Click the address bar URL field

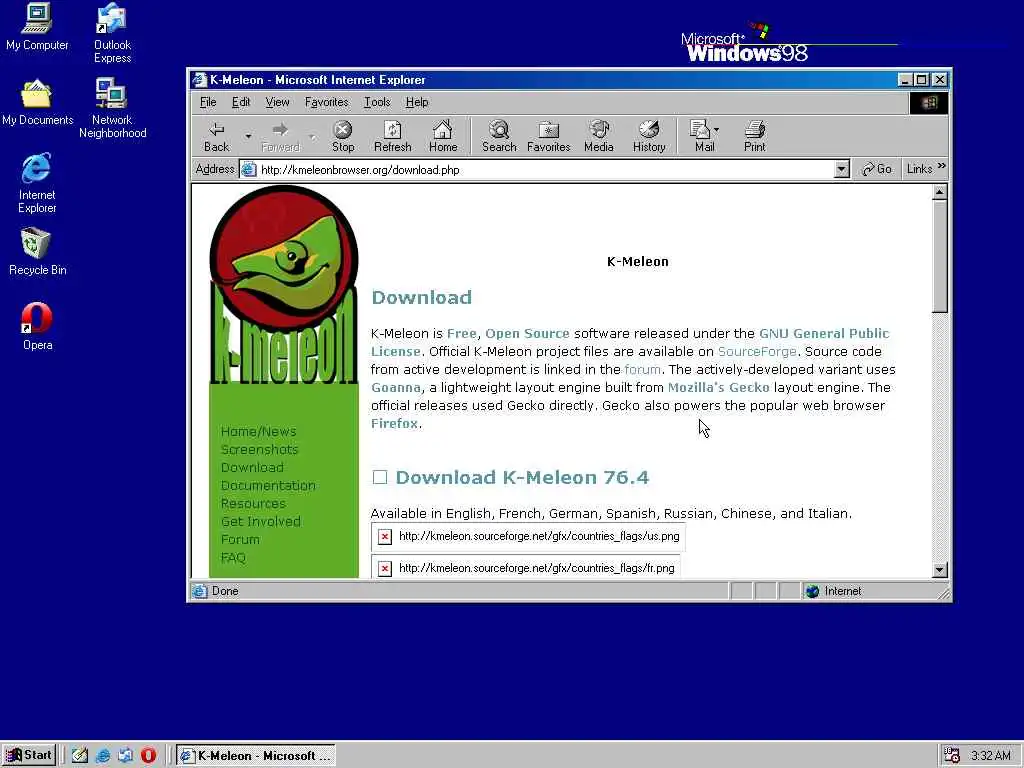pyautogui.click(x=545, y=170)
